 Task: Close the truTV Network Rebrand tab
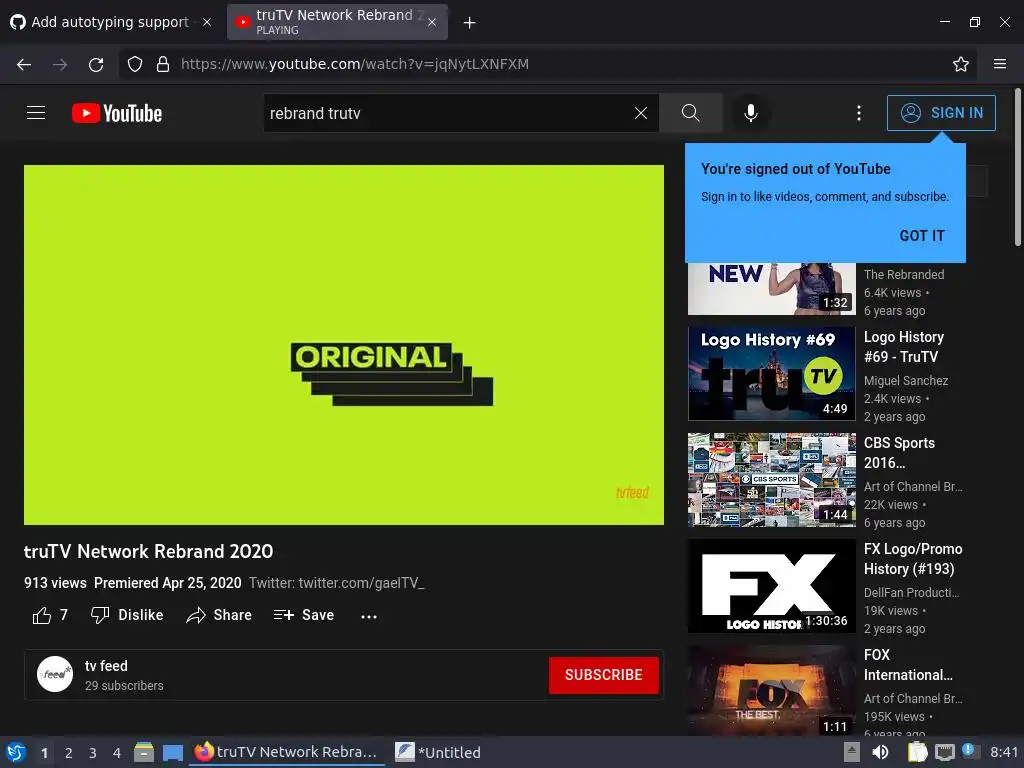pyautogui.click(x=432, y=22)
